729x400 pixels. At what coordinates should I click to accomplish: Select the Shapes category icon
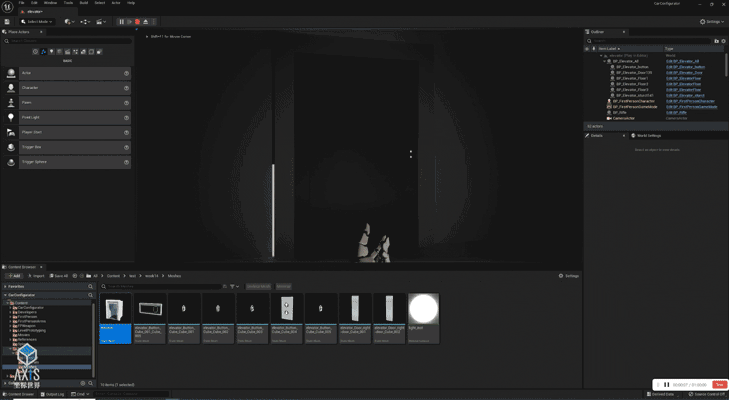tap(59, 52)
